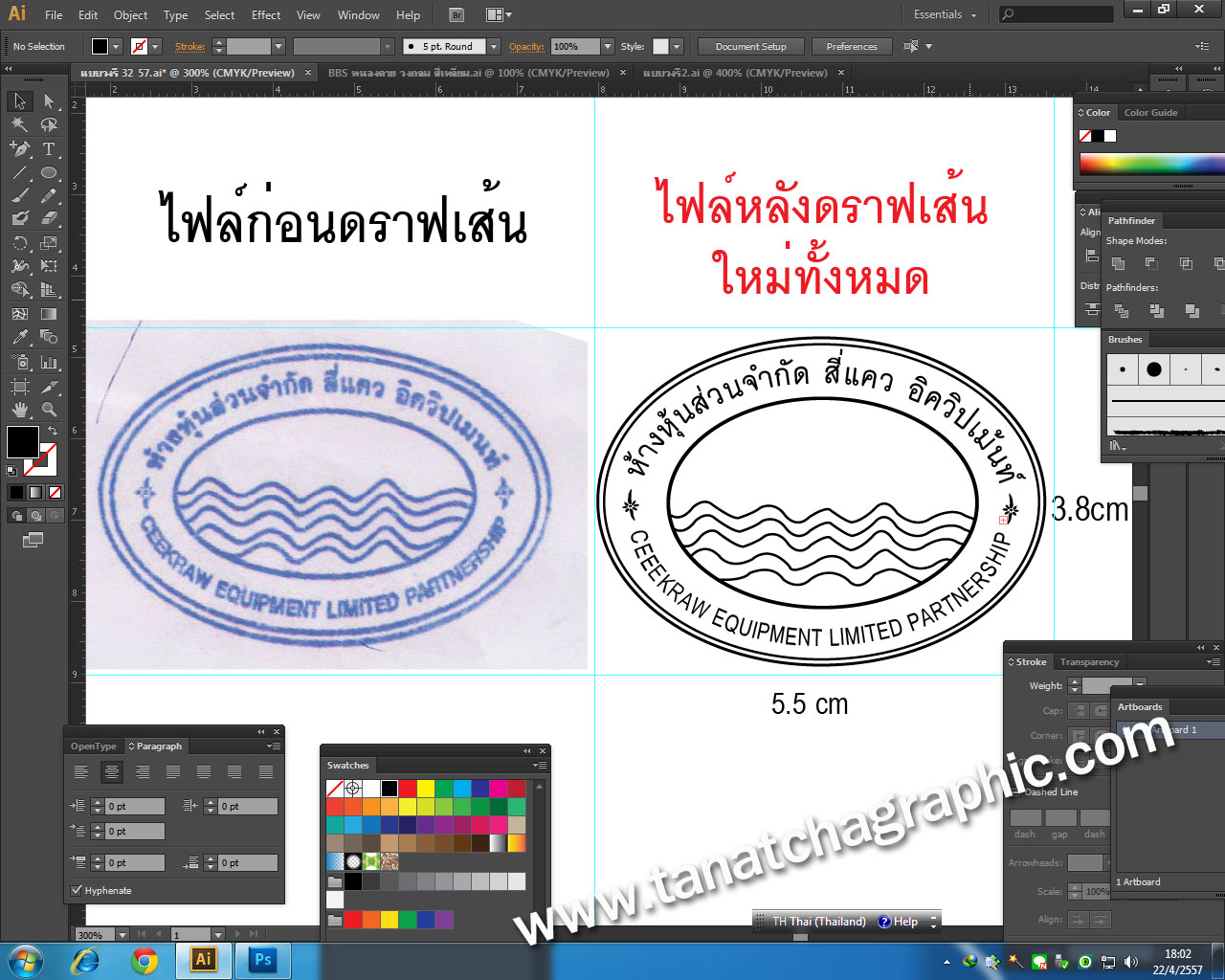Open the Window menu
Screen dimensions: 1225x980
[x=359, y=15]
